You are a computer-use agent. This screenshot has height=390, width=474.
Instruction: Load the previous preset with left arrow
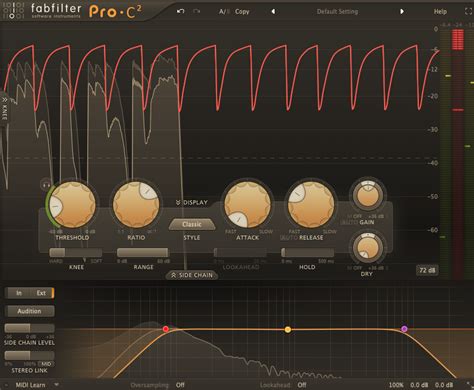click(273, 11)
